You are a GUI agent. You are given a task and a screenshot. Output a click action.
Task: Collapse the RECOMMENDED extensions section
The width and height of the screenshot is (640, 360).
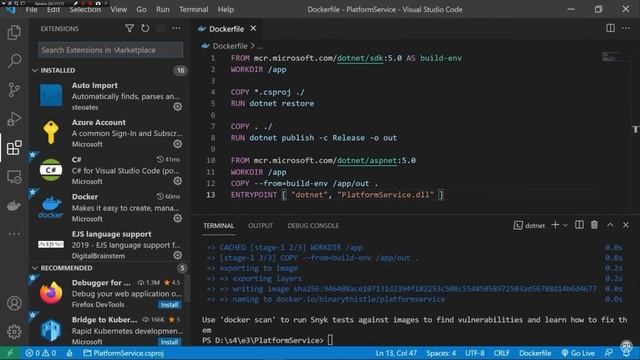tap(35, 268)
